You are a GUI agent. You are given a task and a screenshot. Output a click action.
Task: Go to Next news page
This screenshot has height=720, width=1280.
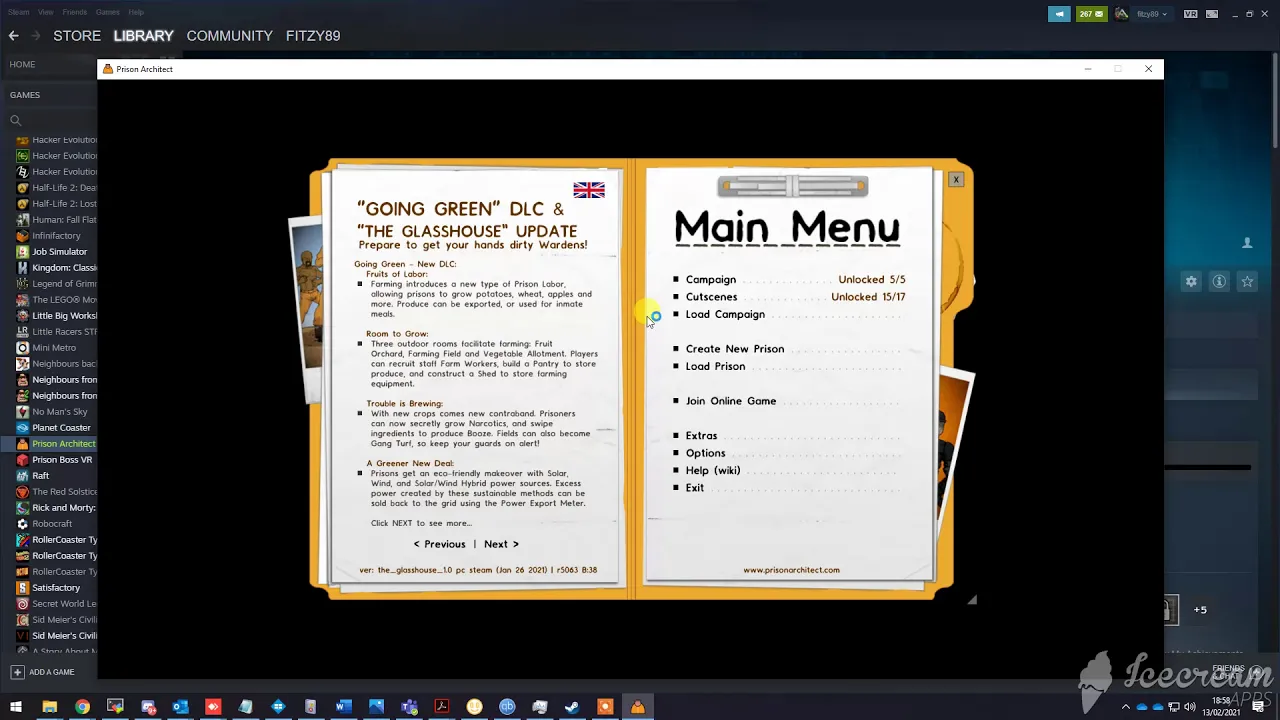pos(501,544)
